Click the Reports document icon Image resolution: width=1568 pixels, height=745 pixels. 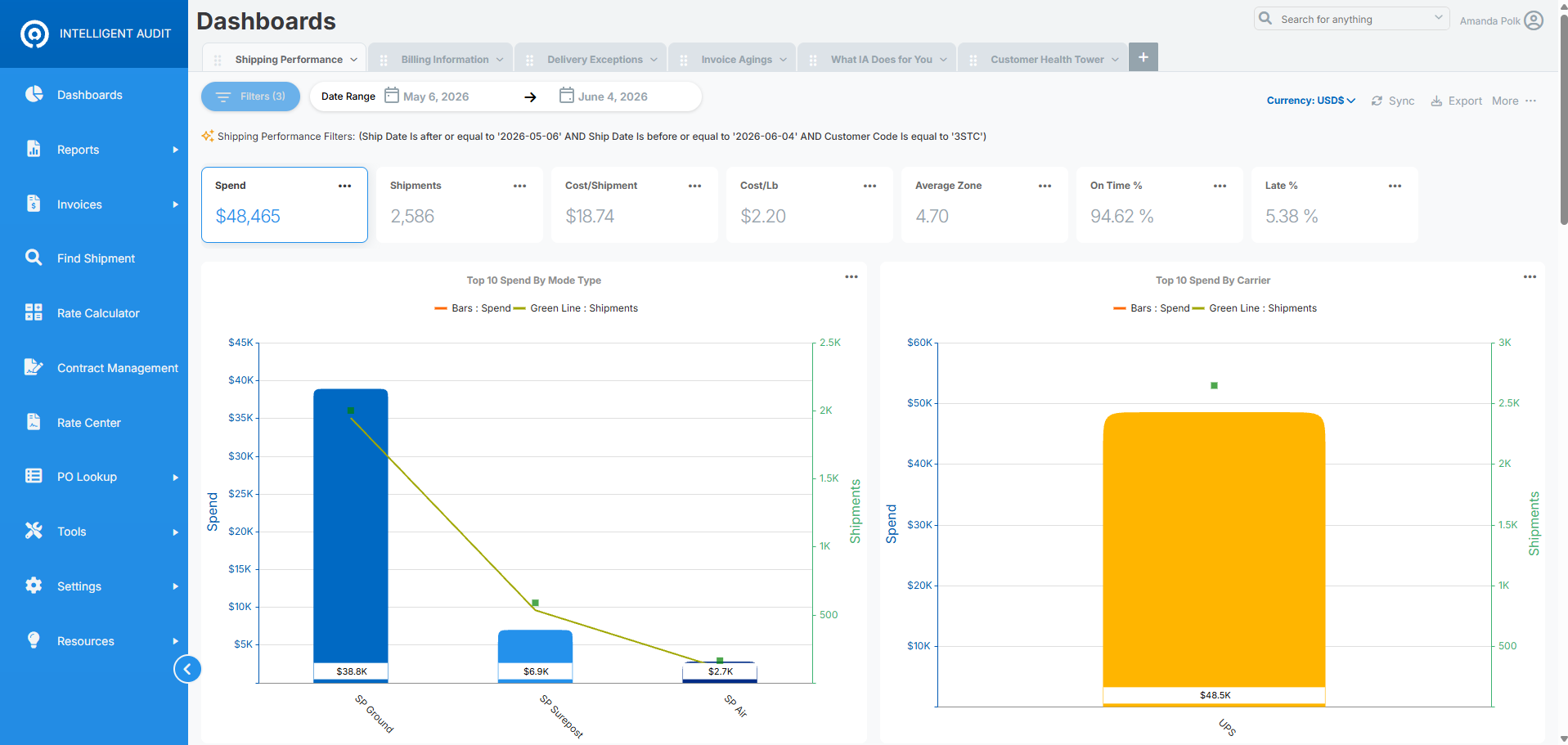pyautogui.click(x=34, y=149)
